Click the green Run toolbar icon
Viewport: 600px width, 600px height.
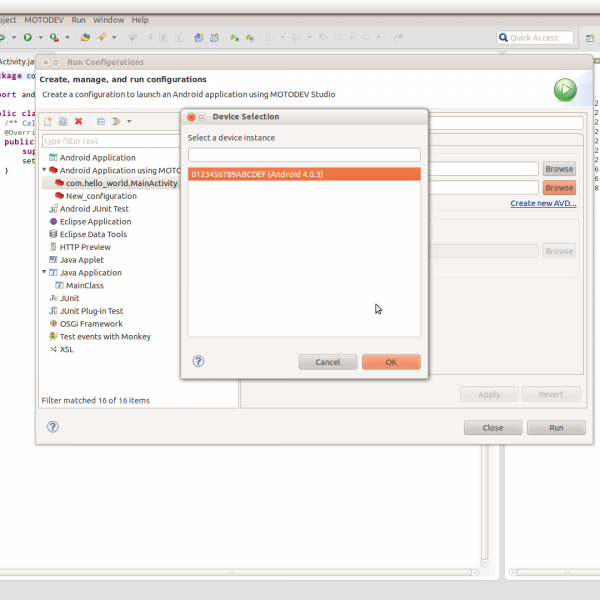[x=28, y=37]
